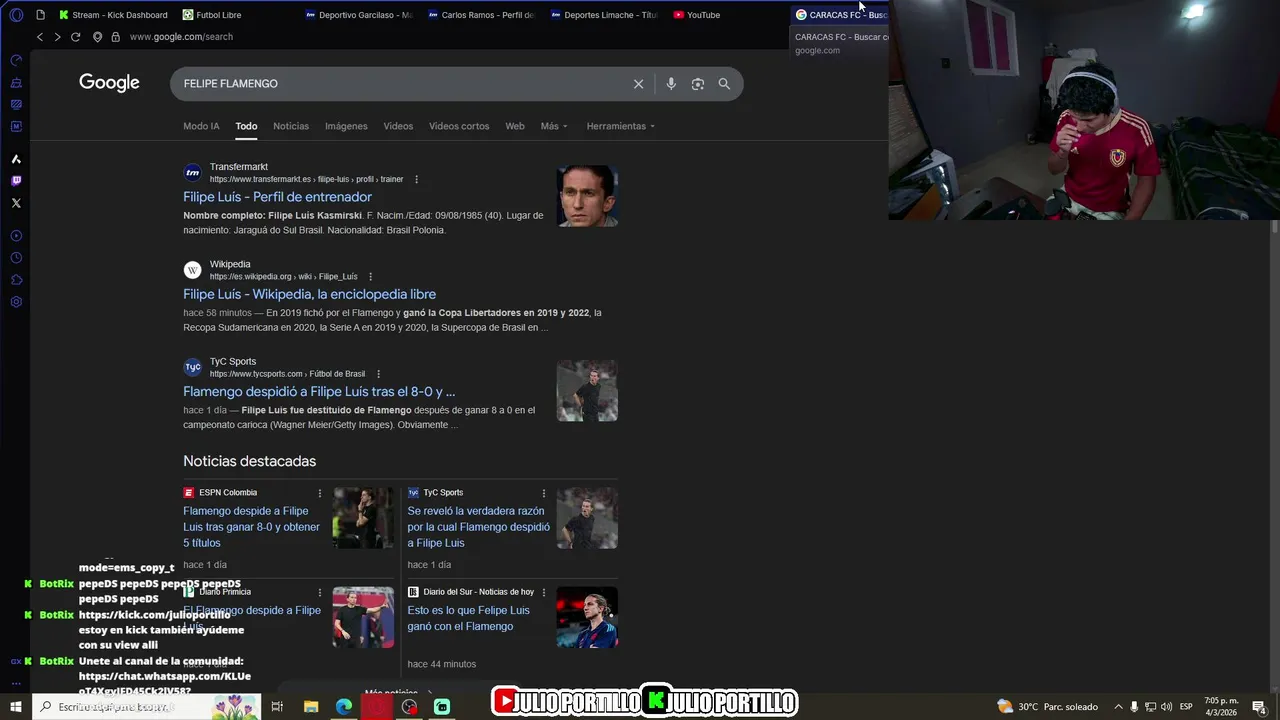Screen dimensions: 1280x720
Task: Open options for TyC Sports news card
Action: (544, 493)
